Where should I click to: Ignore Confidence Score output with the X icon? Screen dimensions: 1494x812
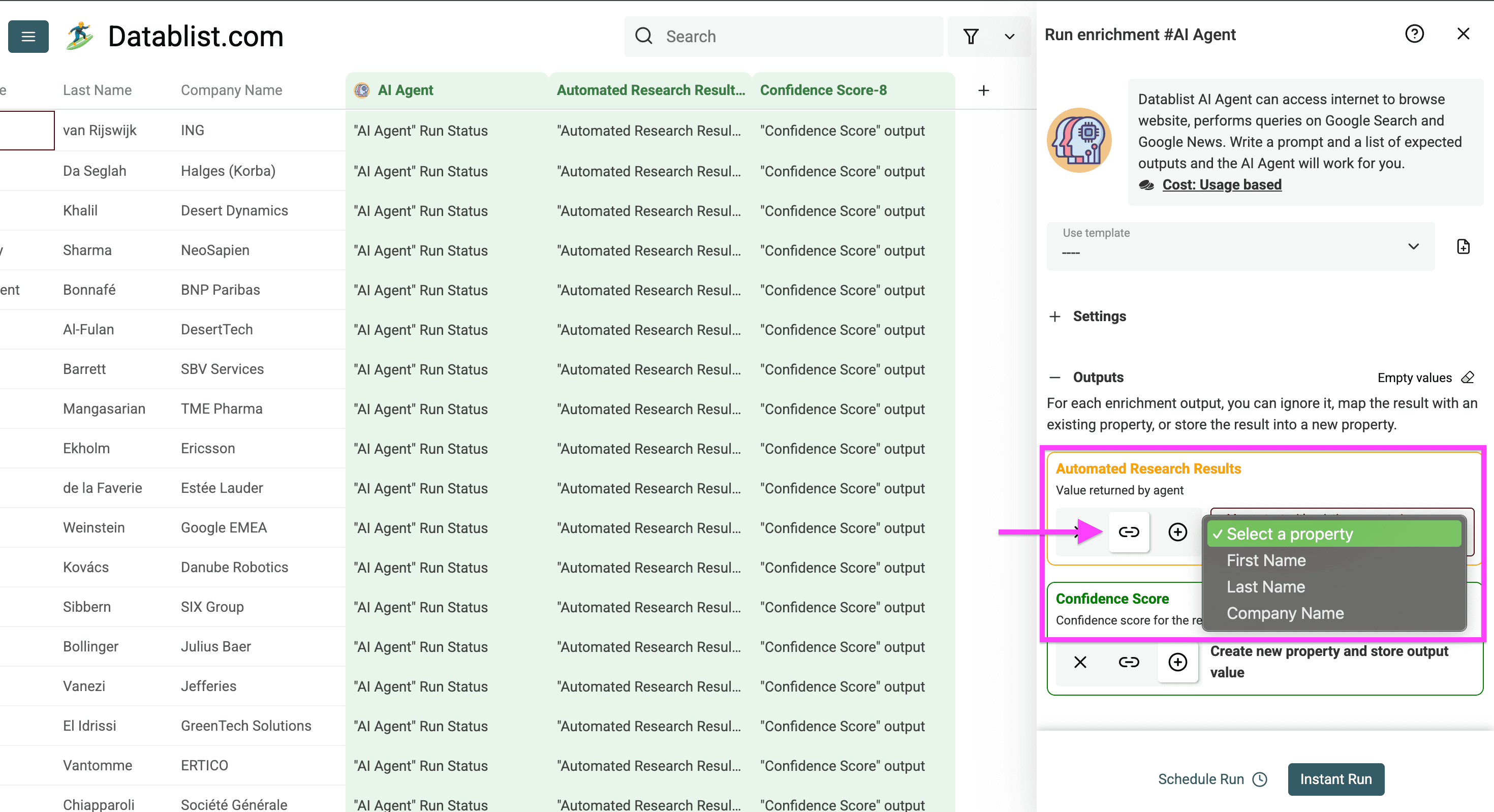1079,662
